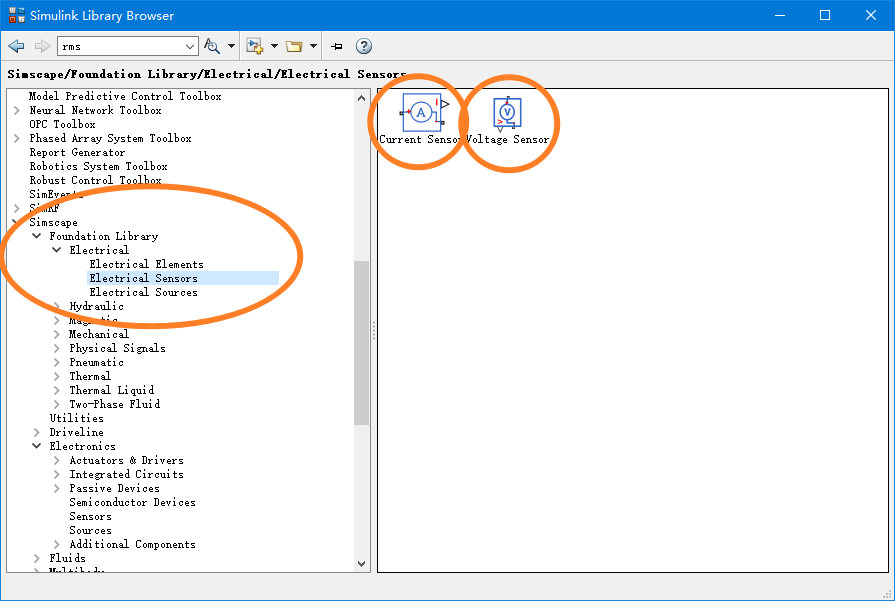Expand the Neural Network Toolbox node
895x601 pixels.
17,110
